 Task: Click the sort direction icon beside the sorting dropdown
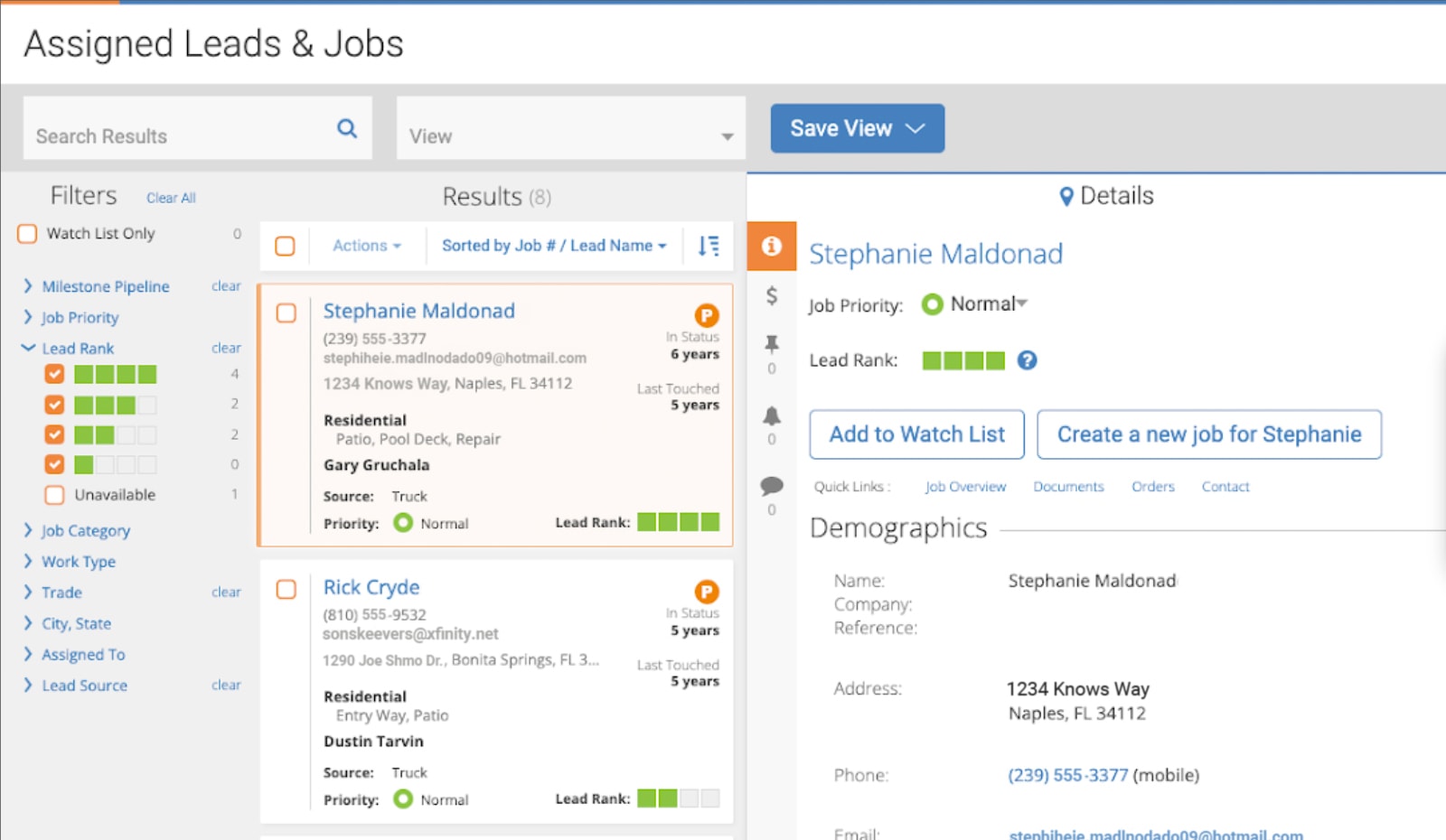pos(709,245)
